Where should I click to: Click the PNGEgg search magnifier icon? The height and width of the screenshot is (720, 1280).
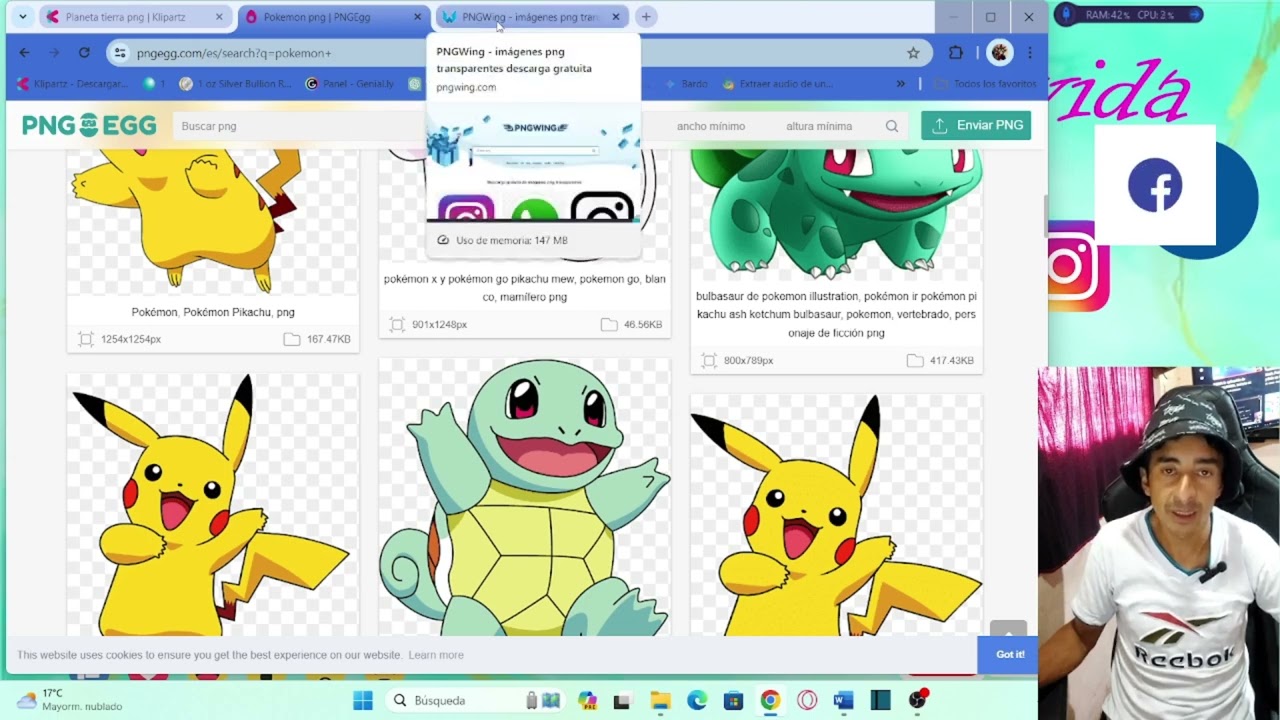[892, 126]
